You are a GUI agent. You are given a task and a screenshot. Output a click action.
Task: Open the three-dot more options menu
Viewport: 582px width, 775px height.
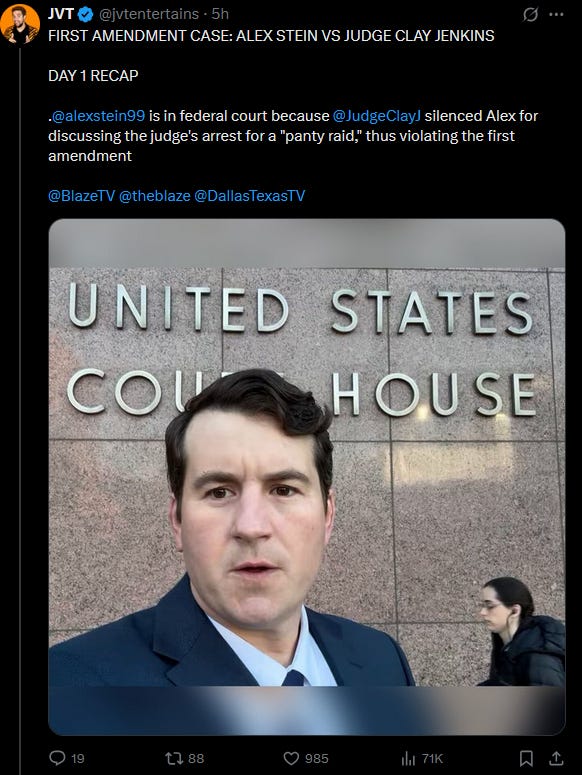tap(556, 15)
